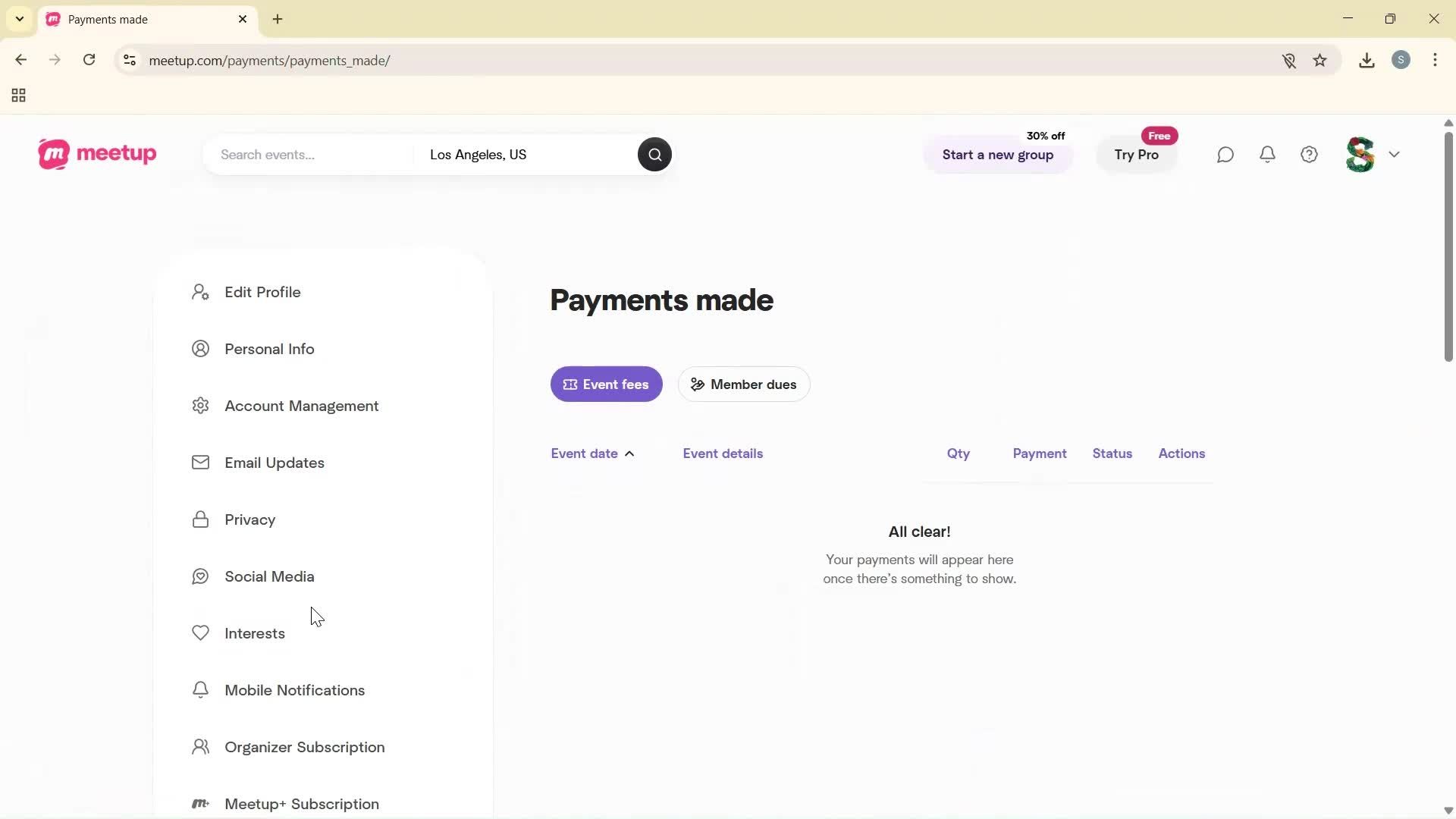Switch to Member dues tab
This screenshot has width=1456, height=819.
743,384
